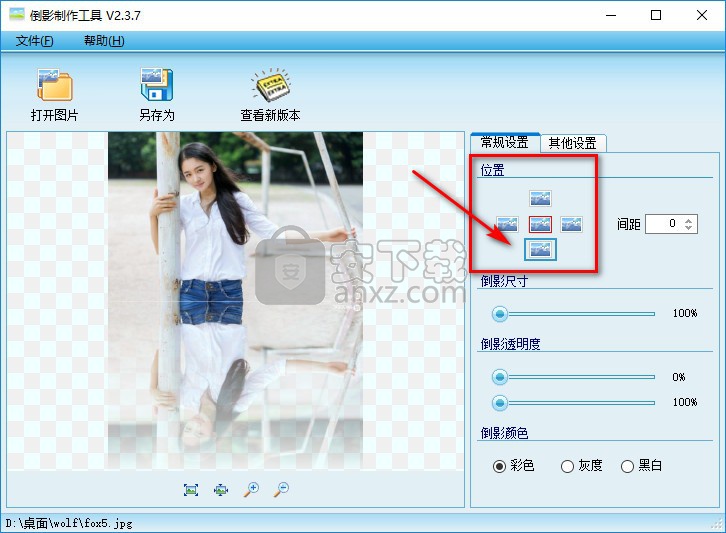Click the 倒影颜色 section heading
This screenshot has height=533, width=726.
504,433
